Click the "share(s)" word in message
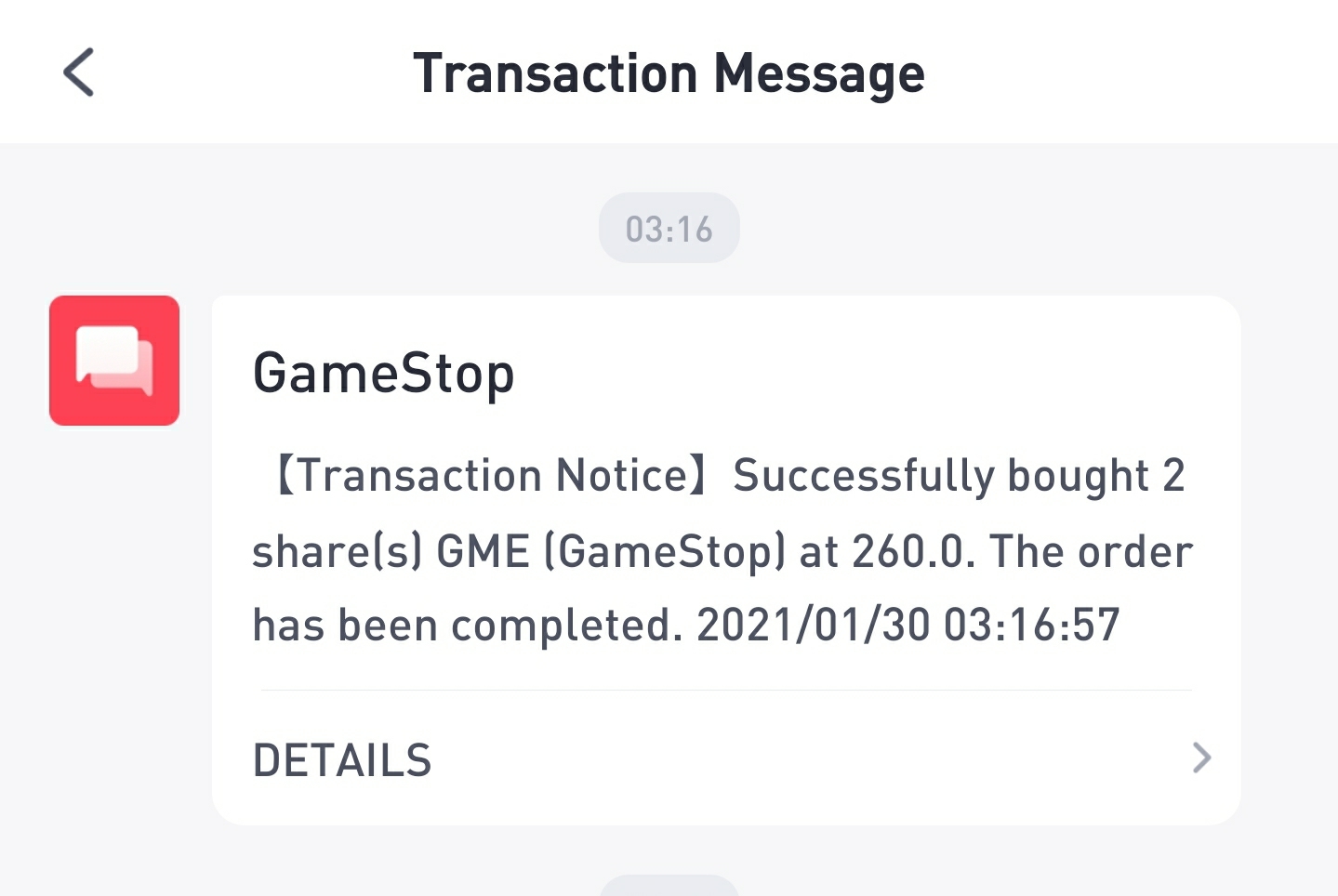Screen dimensions: 1338x896 (x=337, y=551)
